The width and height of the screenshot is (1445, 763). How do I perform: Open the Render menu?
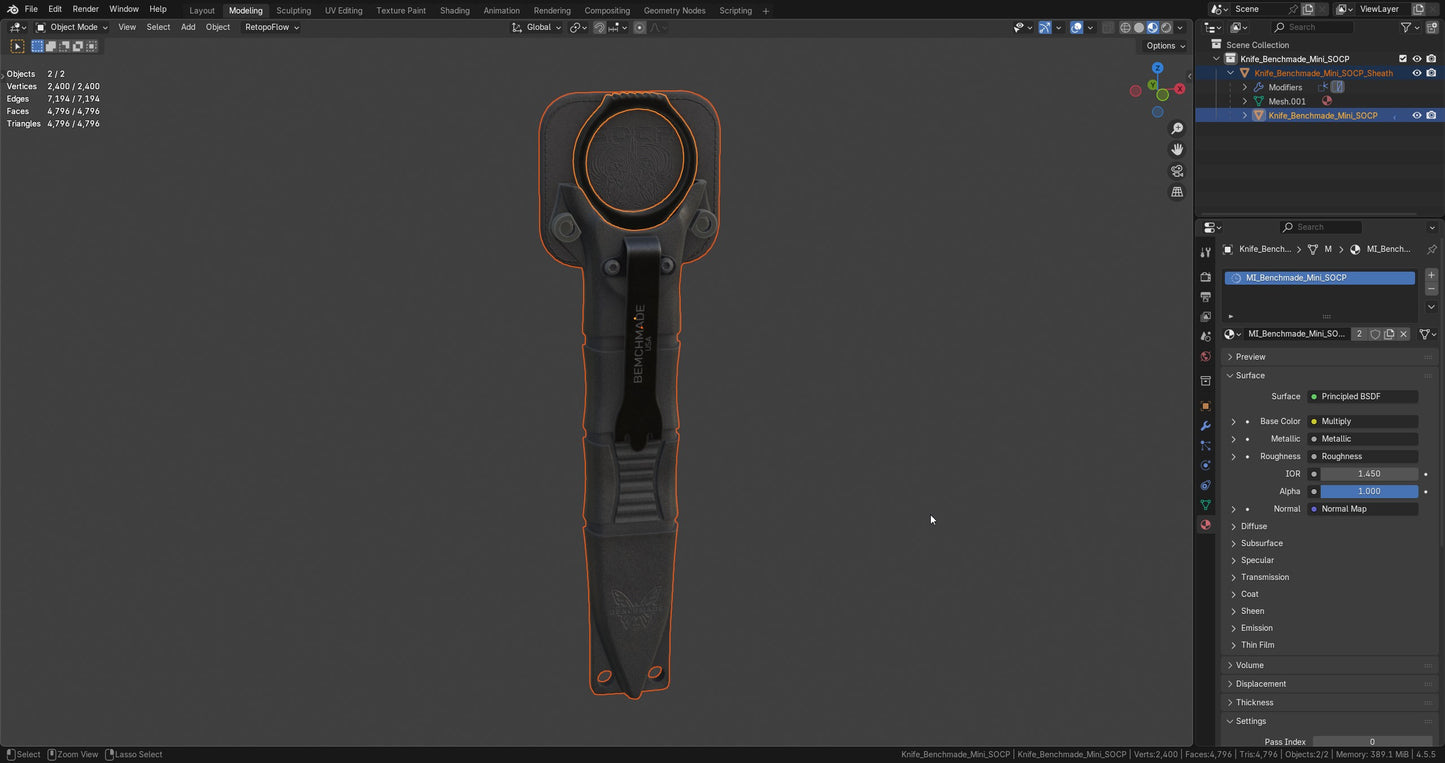point(85,9)
